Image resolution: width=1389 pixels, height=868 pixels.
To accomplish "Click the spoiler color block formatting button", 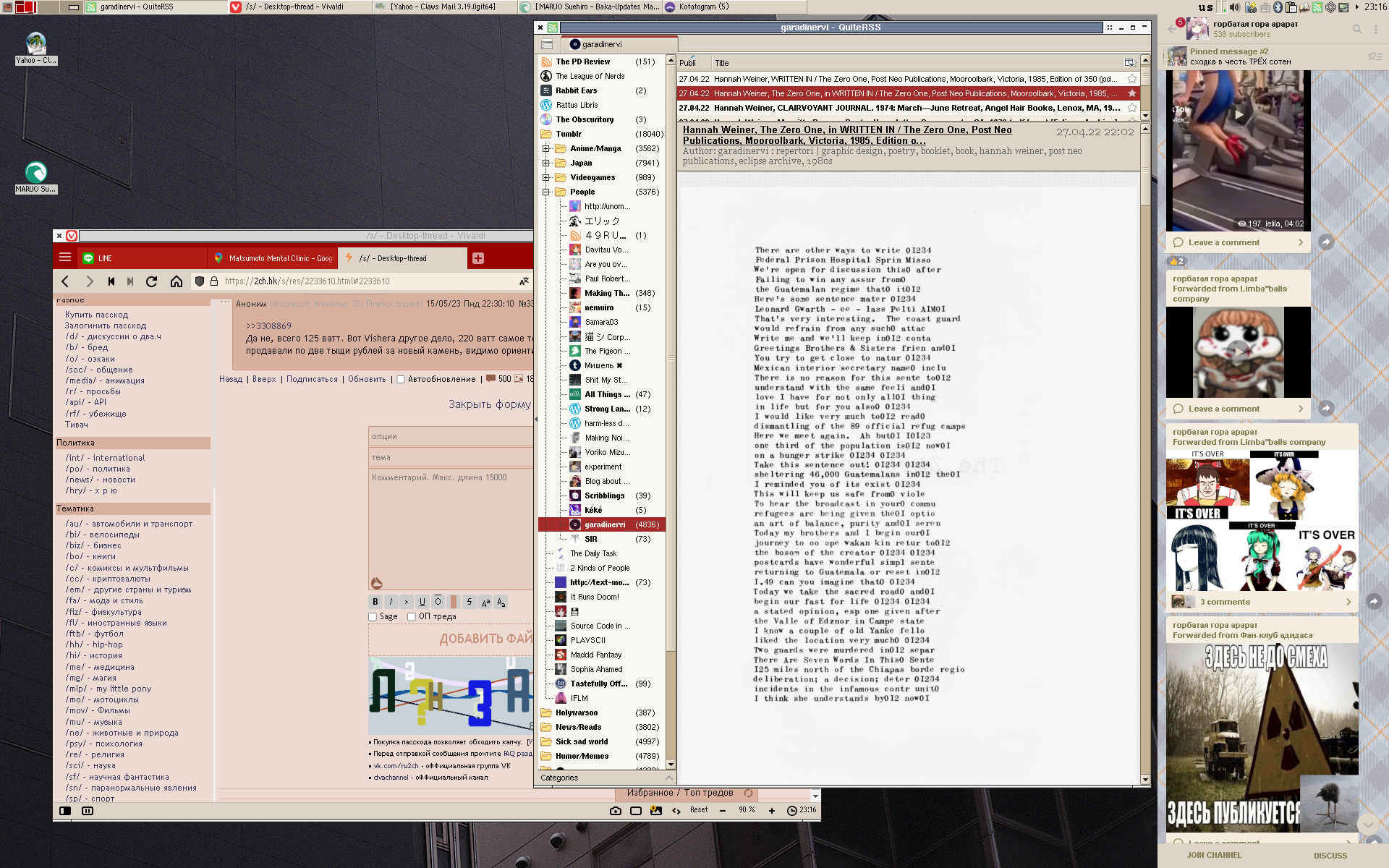I will (x=454, y=602).
